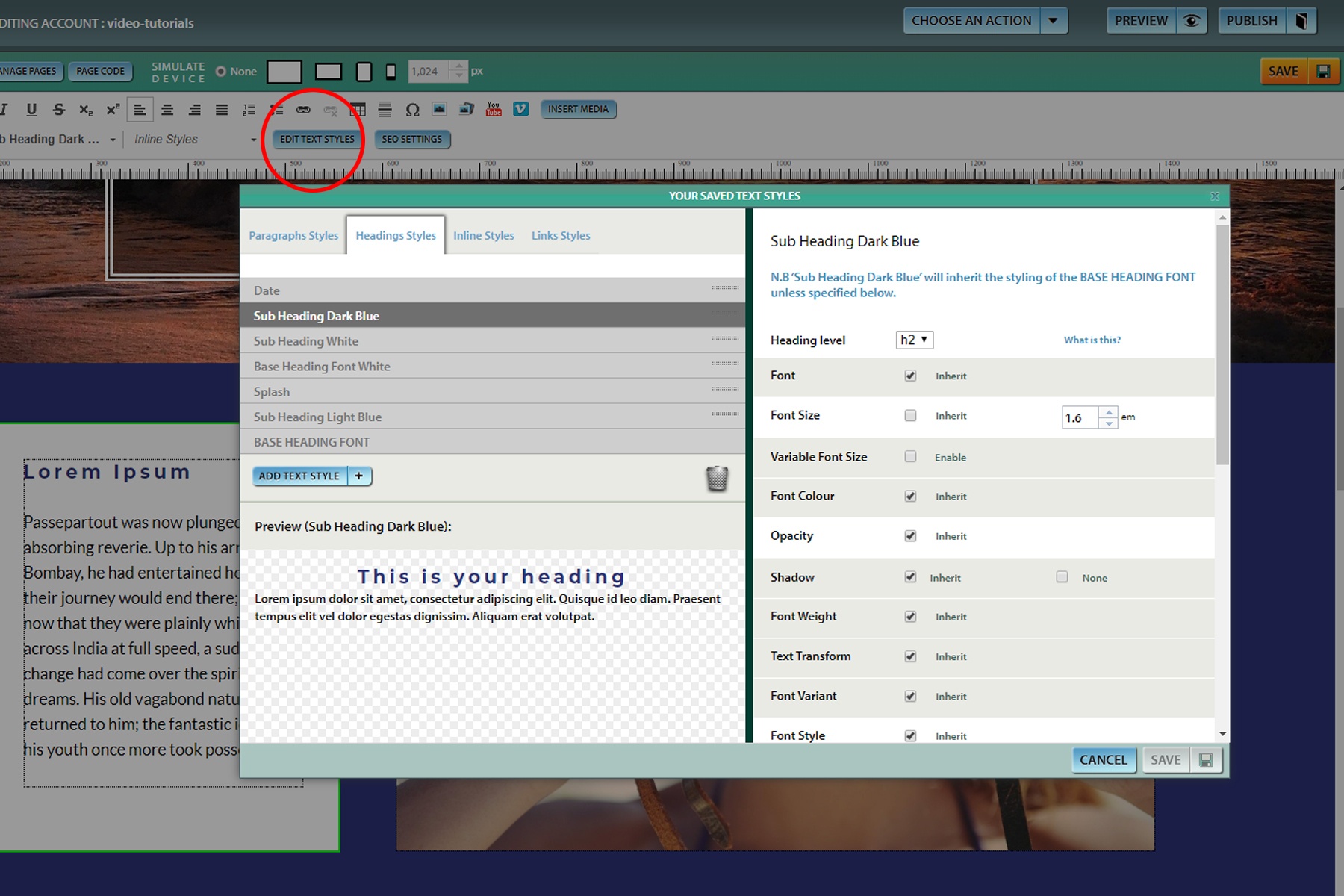Viewport: 1344px width, 896px height.
Task: Insert a Vimeo video
Action: (521, 110)
